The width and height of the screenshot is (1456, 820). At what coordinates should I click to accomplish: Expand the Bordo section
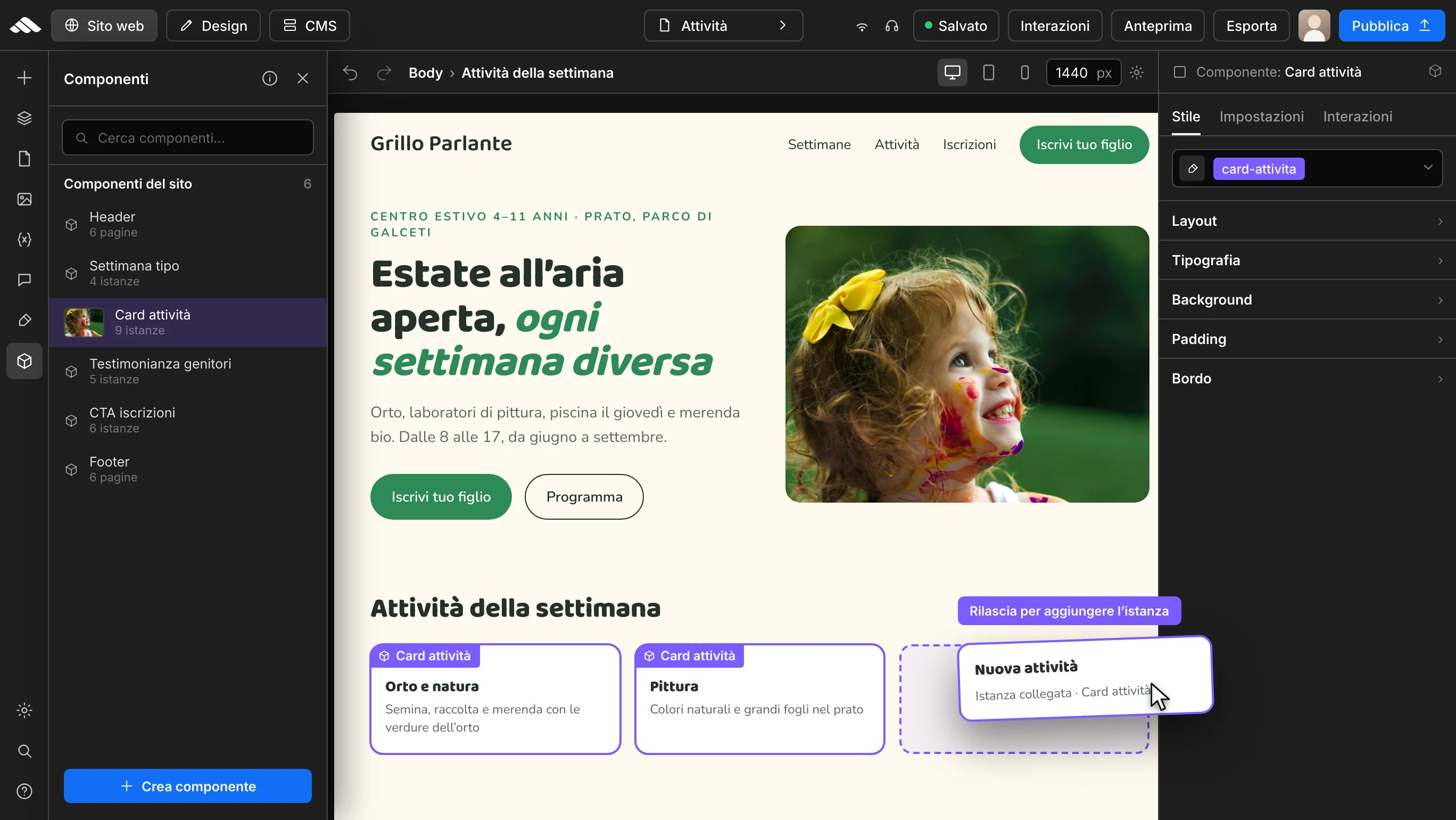click(1307, 379)
